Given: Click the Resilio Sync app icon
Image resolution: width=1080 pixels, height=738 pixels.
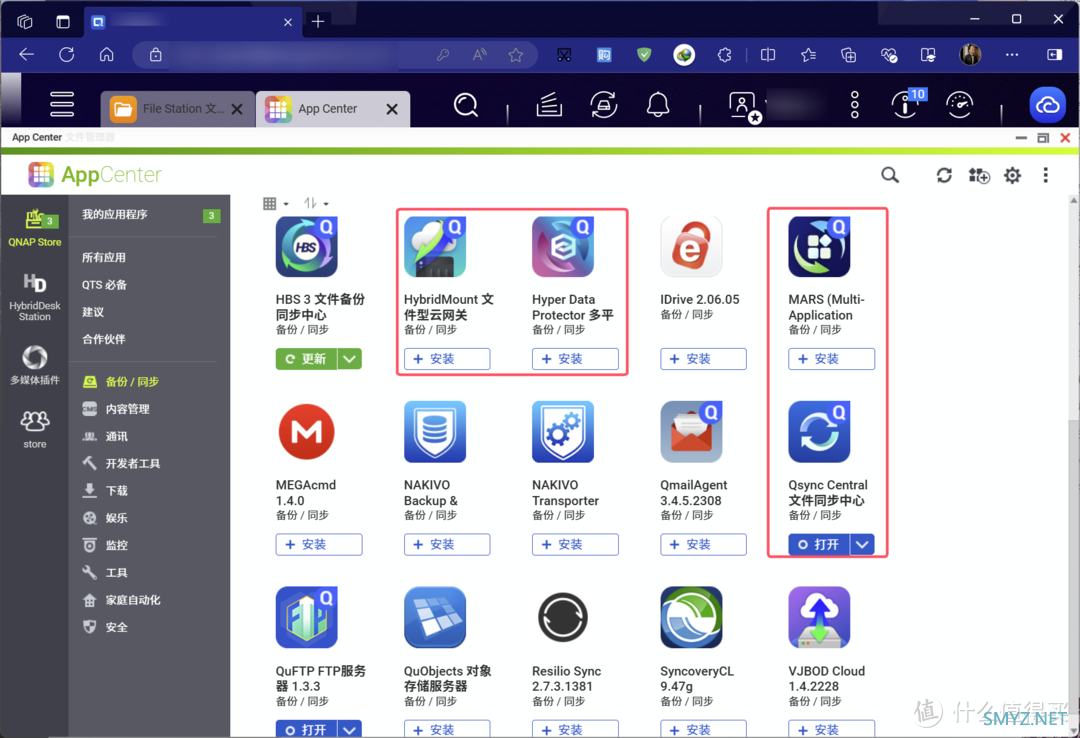Looking at the screenshot, I should (x=563, y=617).
